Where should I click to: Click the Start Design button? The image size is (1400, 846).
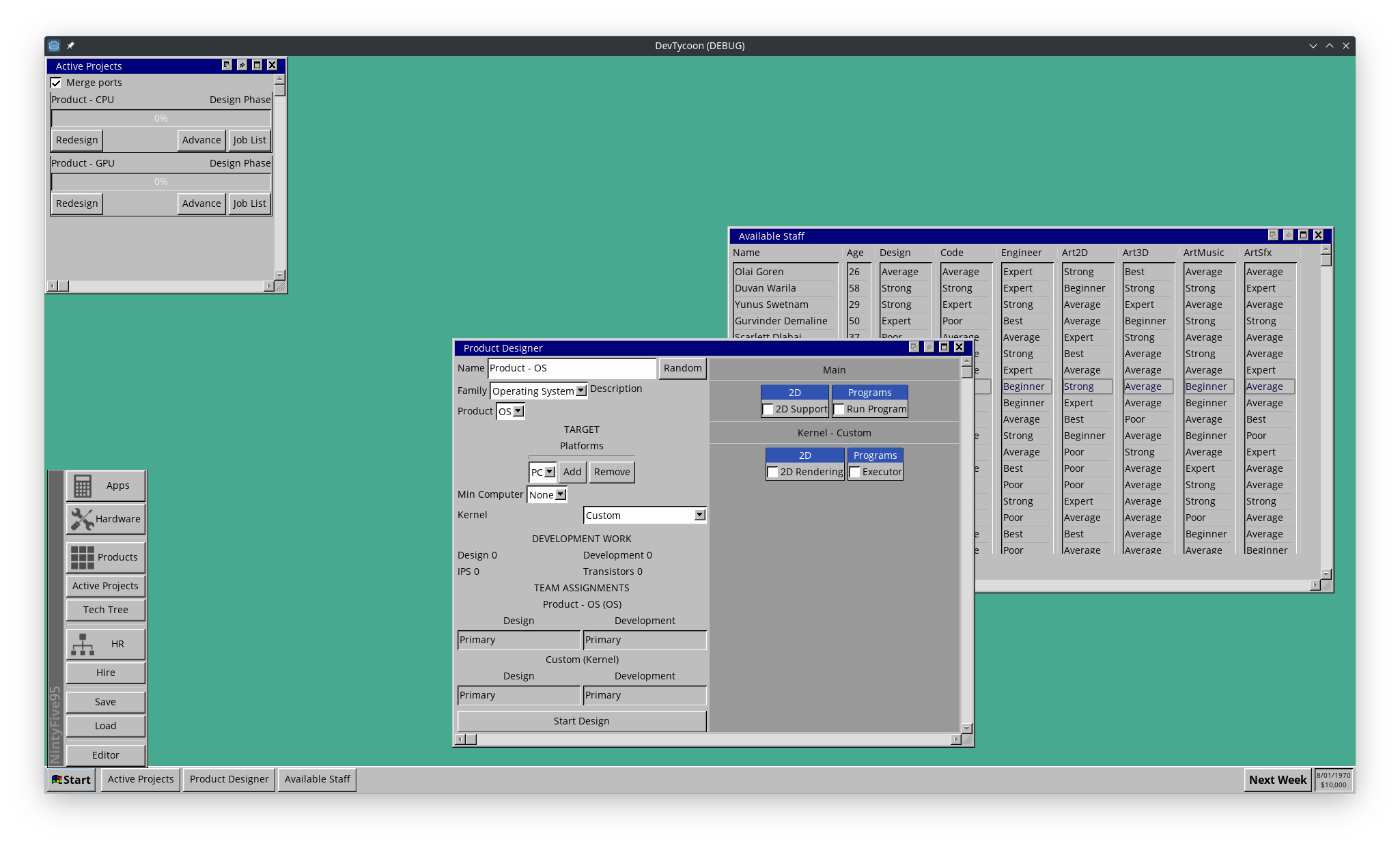tap(581, 720)
